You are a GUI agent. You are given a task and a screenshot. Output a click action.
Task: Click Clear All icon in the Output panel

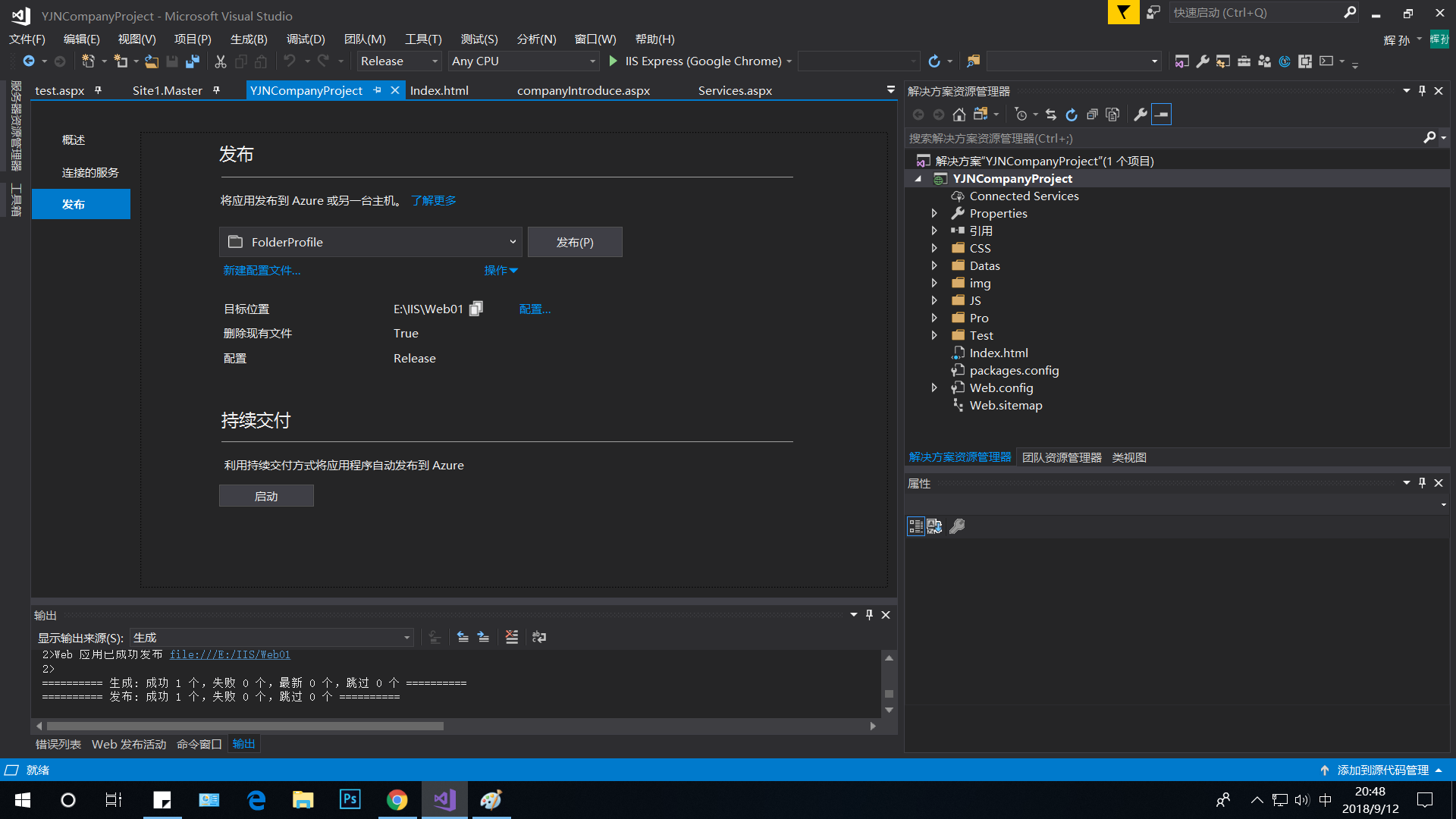pos(512,637)
